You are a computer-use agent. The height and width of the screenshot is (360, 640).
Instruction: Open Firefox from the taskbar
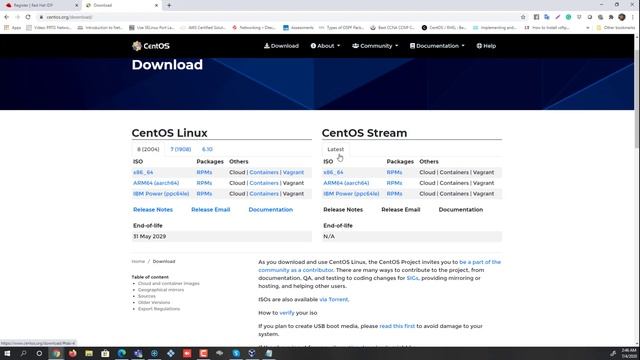(x=72, y=353)
